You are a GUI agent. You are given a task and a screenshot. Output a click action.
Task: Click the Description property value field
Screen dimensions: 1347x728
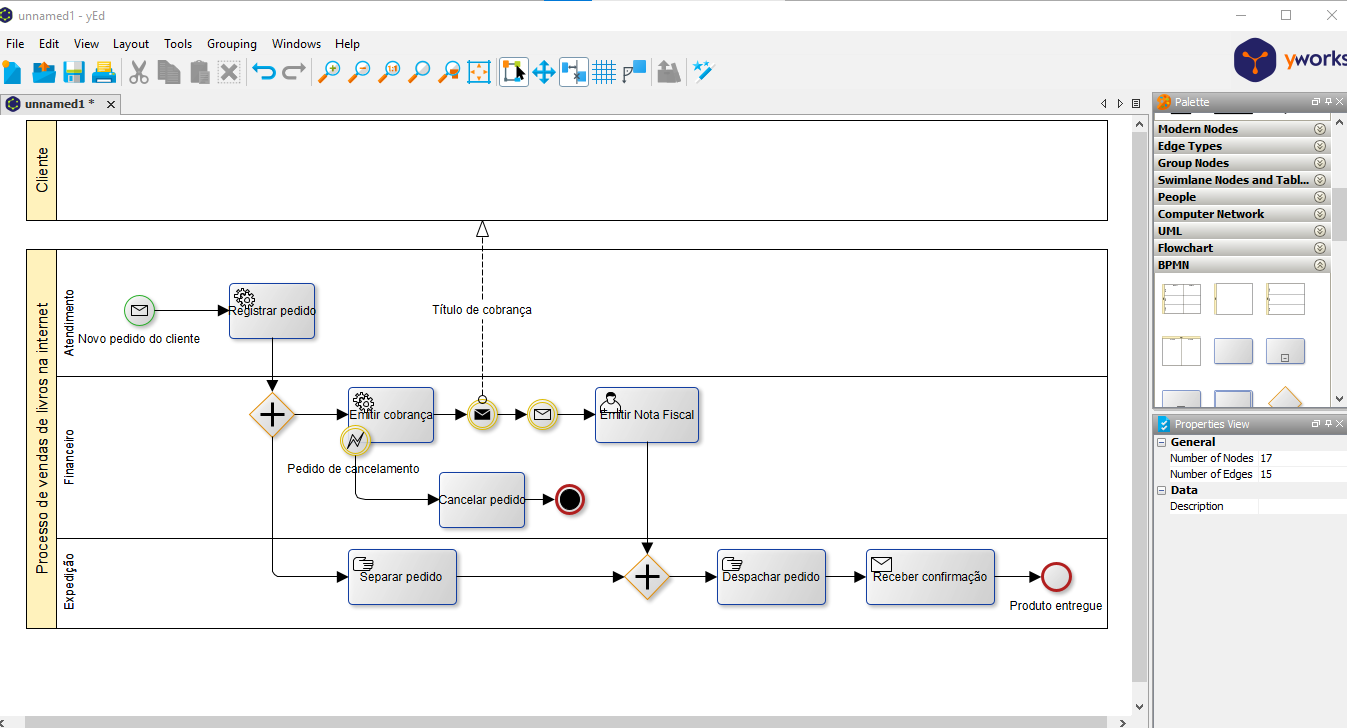(1300, 506)
